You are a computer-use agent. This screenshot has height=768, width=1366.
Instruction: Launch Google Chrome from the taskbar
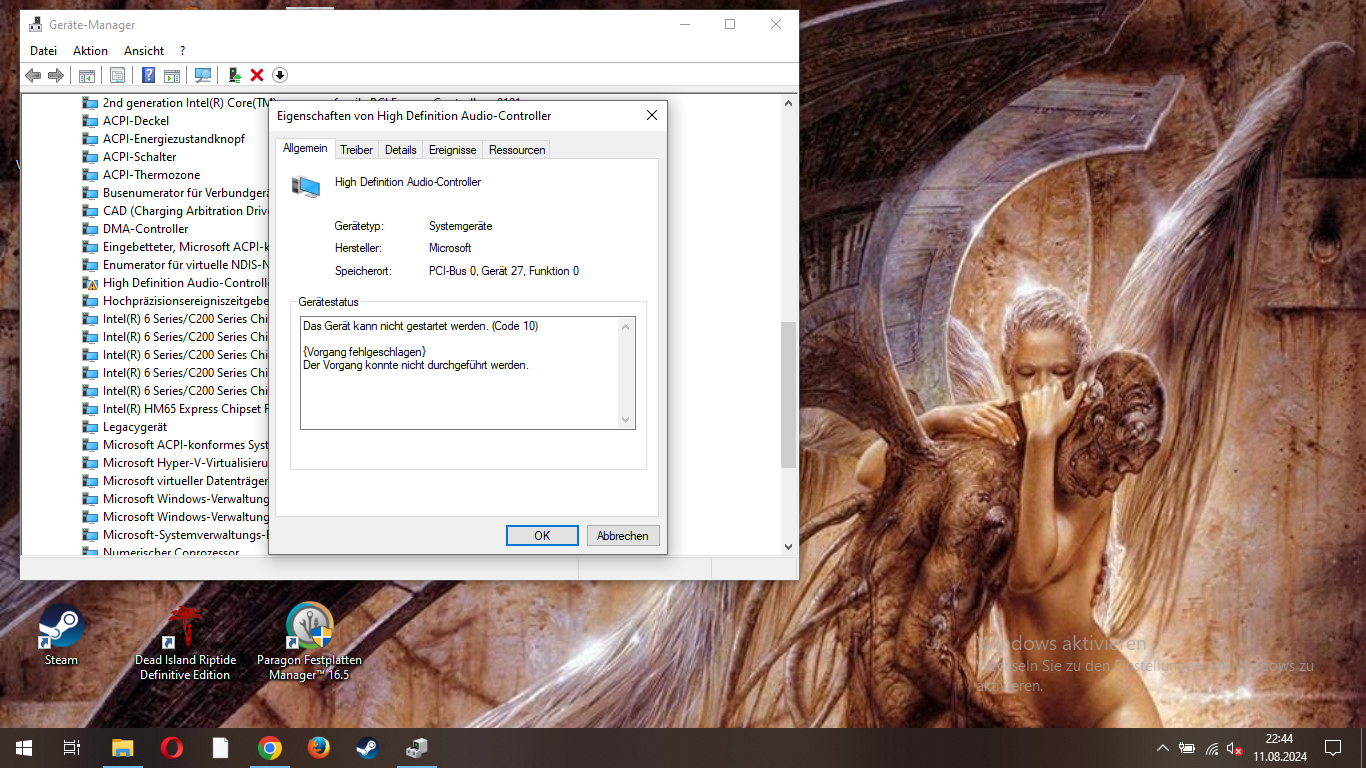coord(269,748)
